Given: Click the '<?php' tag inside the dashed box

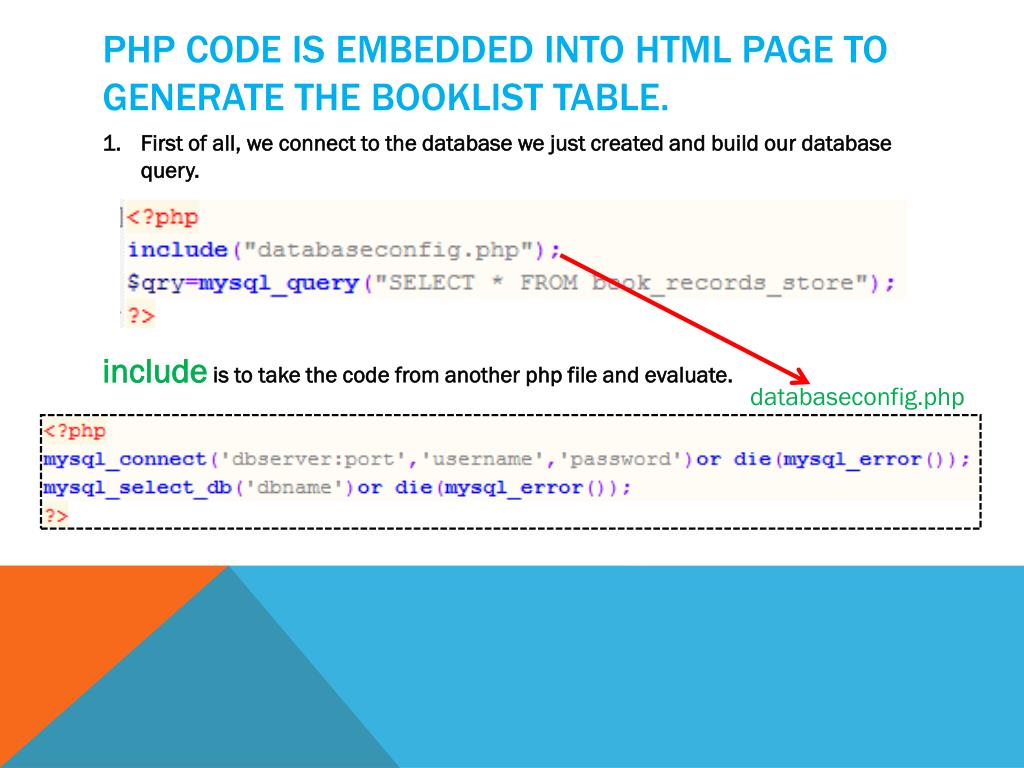Looking at the screenshot, I should tap(74, 431).
